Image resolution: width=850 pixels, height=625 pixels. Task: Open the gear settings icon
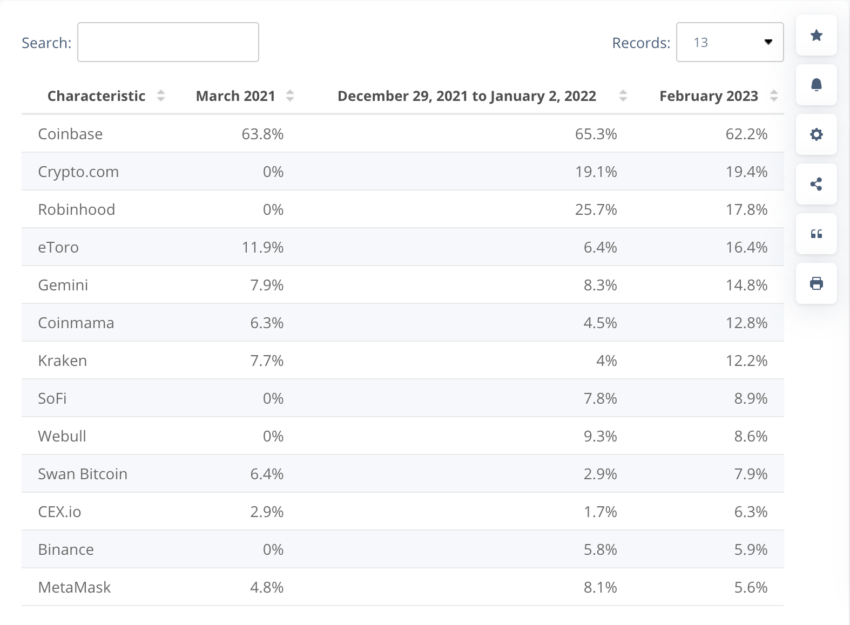point(816,134)
